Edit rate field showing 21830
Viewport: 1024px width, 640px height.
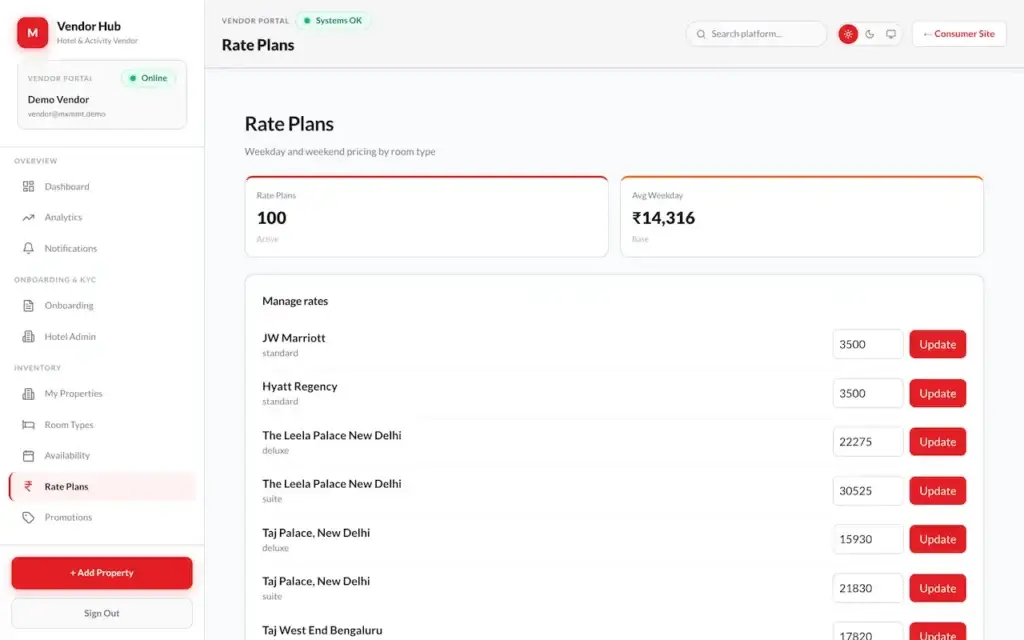point(868,588)
